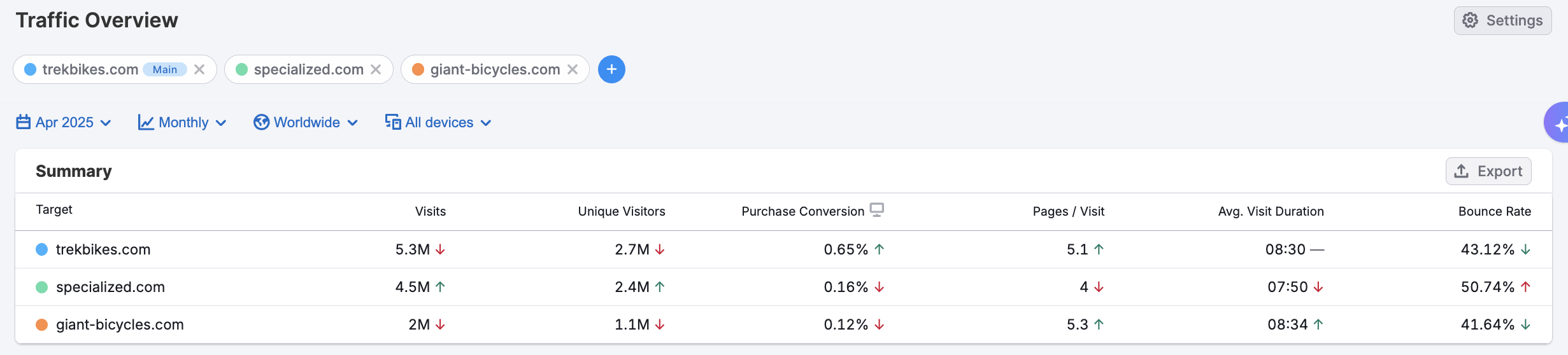Remove specialized.com with its X icon
The image size is (1568, 355).
376,69
